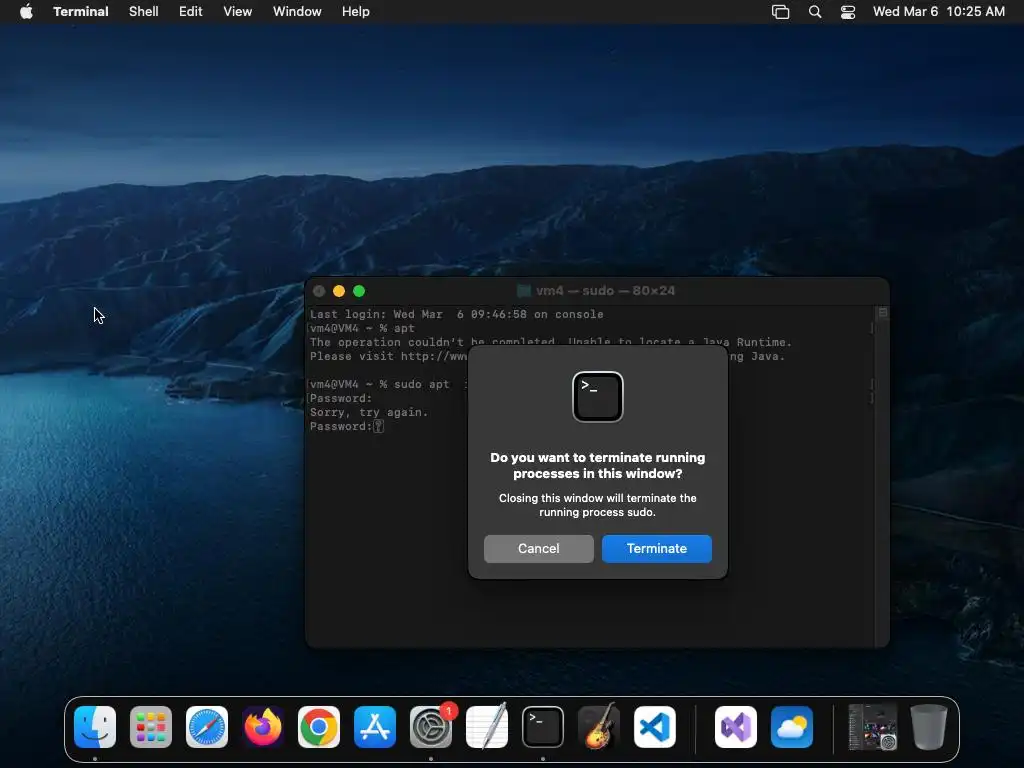
Task: Click the 'vm4 — sudo — 80×24' window title
Action: pos(605,291)
